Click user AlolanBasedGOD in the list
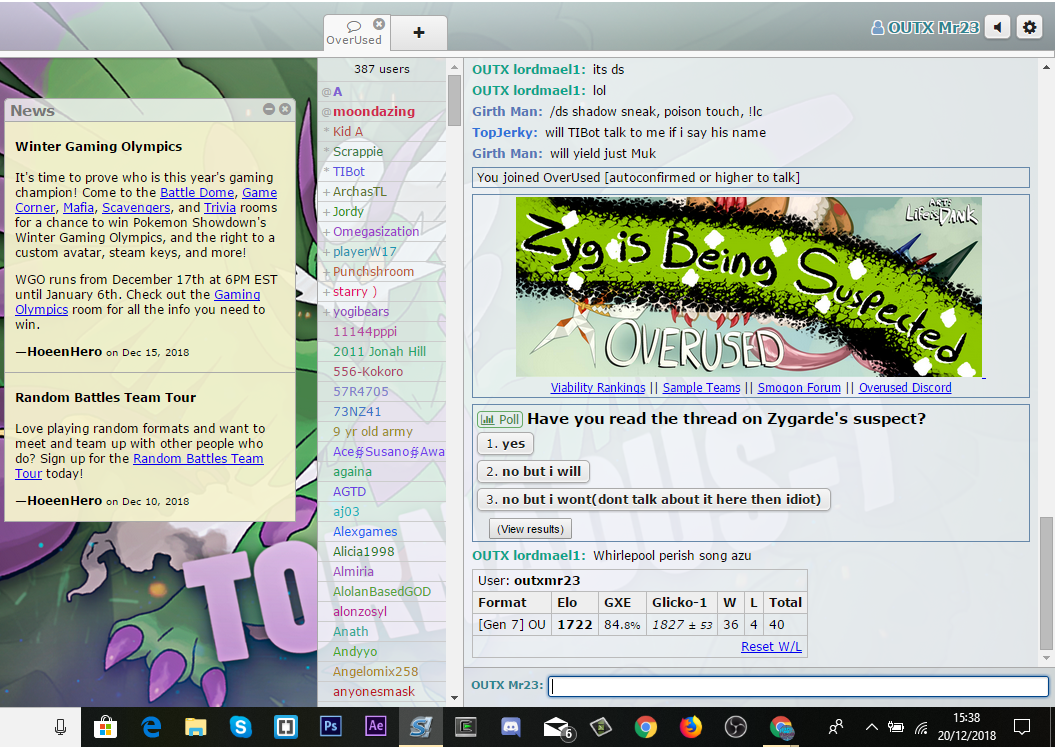Viewport: 1055px width, 747px height. coord(381,592)
